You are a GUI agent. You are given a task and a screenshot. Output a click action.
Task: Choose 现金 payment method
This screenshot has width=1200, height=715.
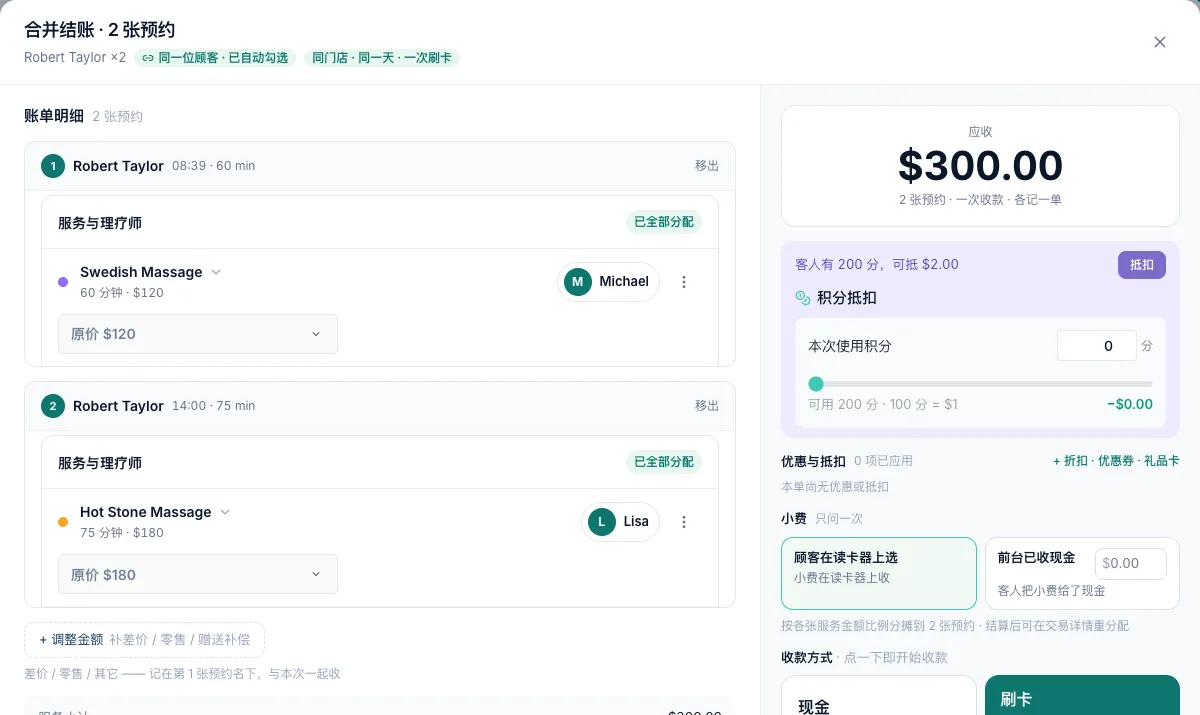pyautogui.click(x=879, y=696)
